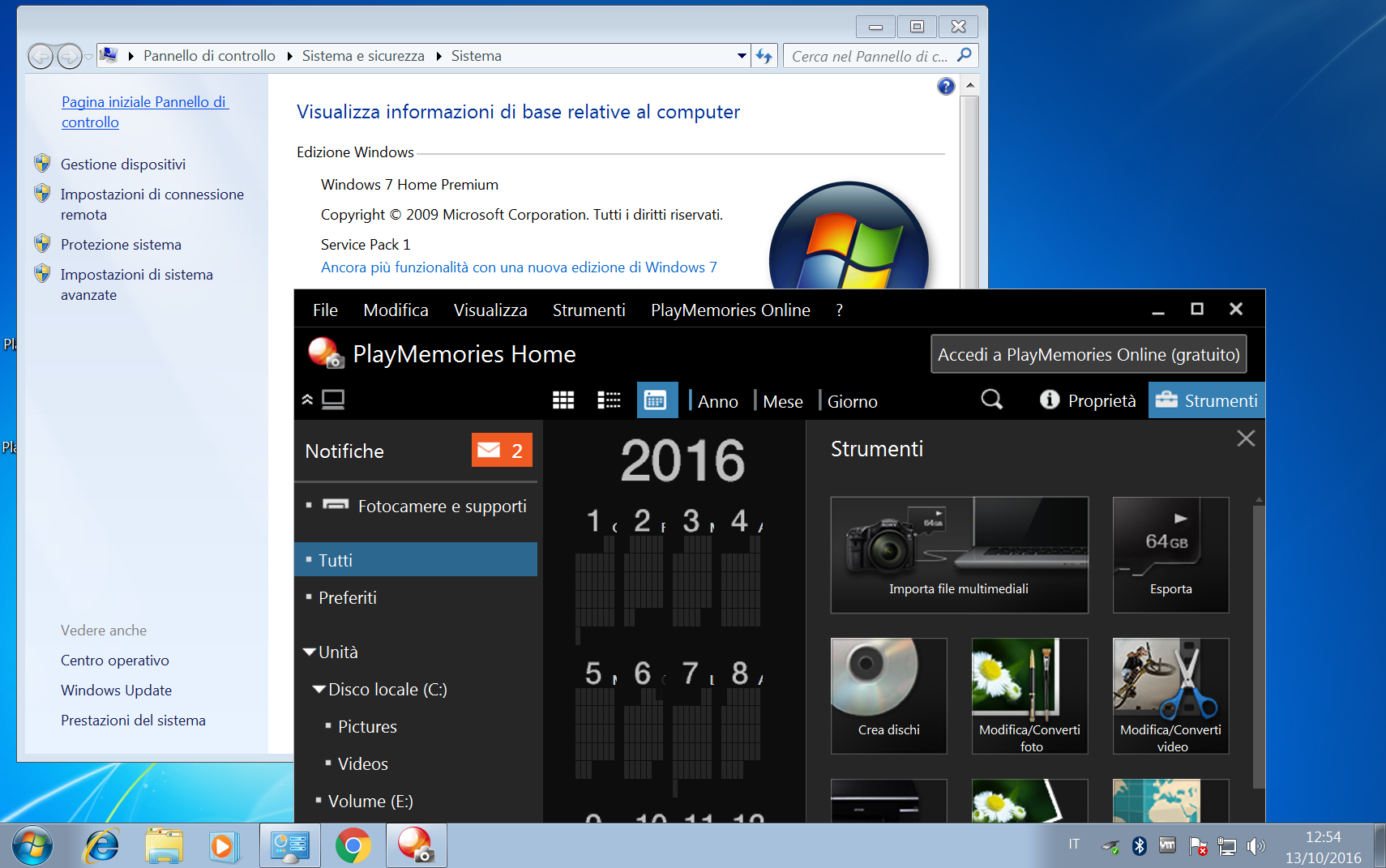Viewport: 1386px width, 868px height.
Task: Open the calendar view icon
Action: (657, 400)
